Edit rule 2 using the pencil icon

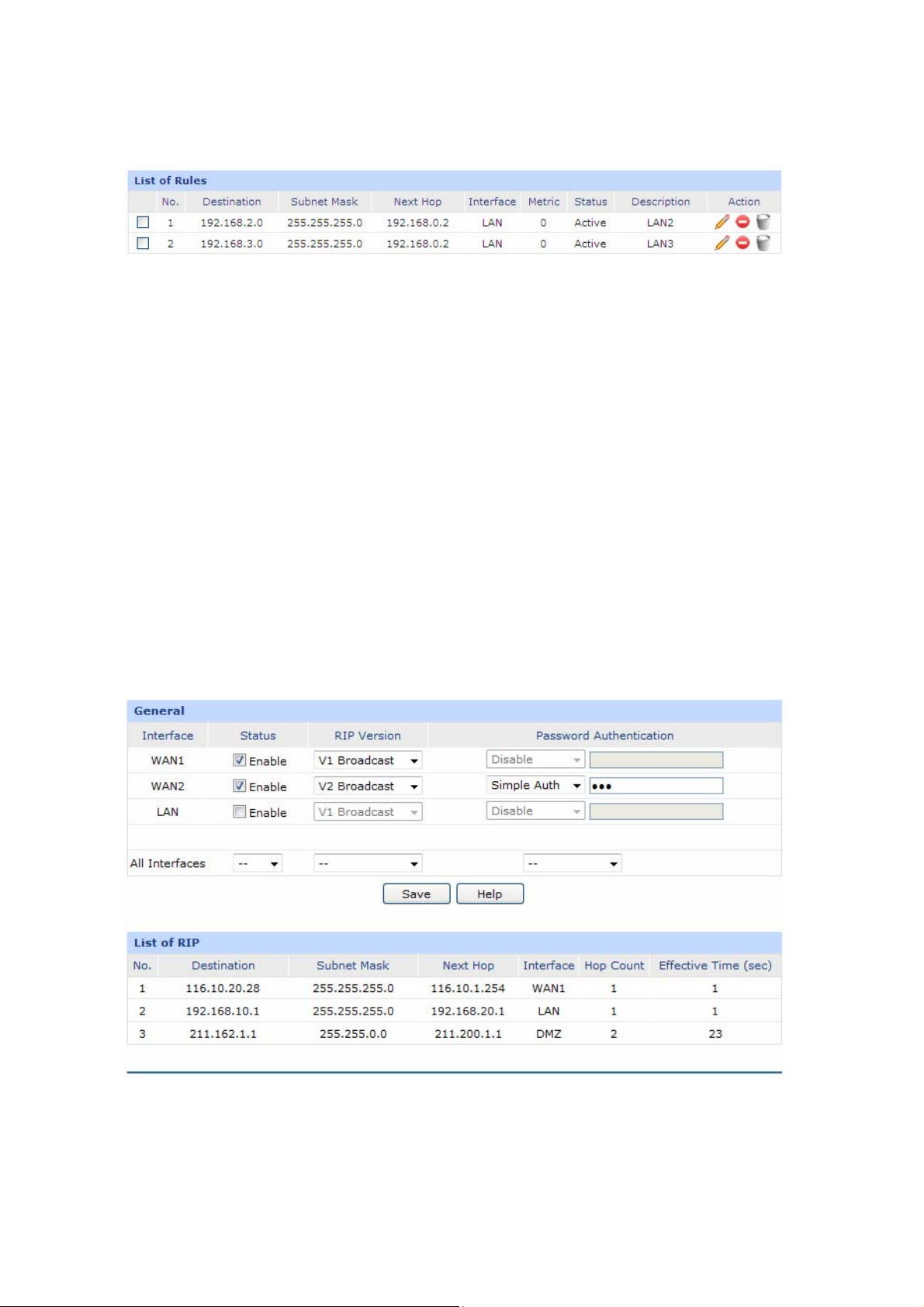coord(722,243)
